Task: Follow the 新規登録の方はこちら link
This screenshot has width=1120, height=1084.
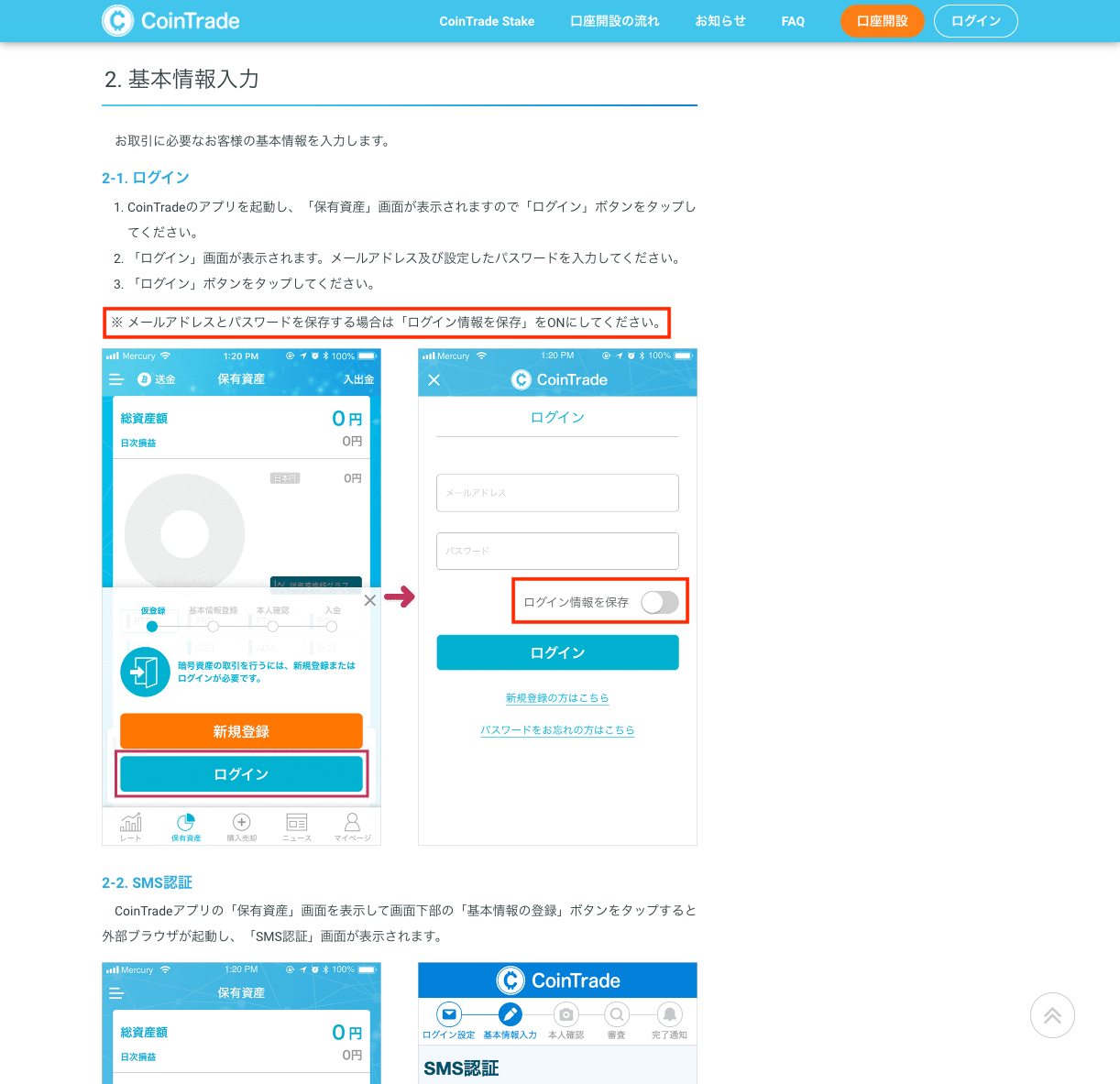Action: point(557,698)
